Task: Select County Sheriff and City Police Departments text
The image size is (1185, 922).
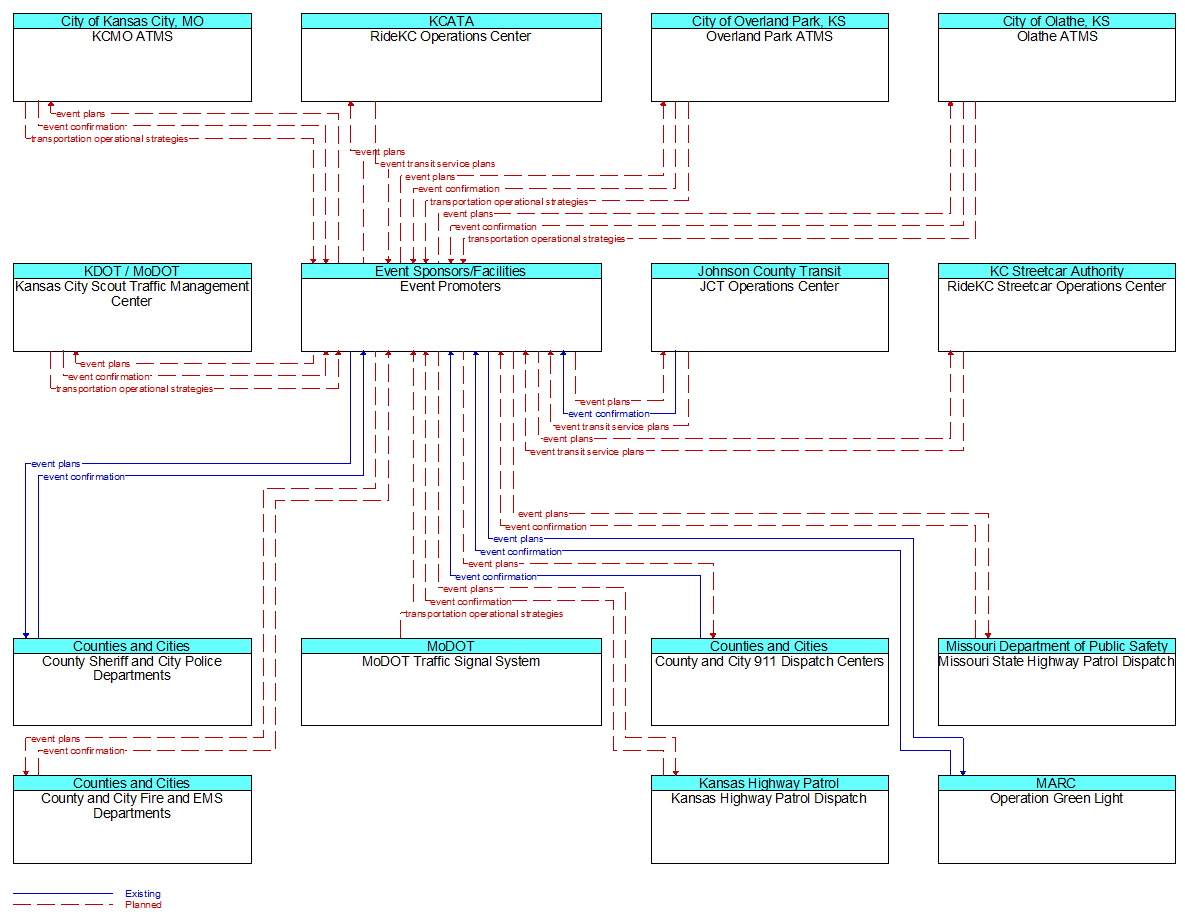Action: [132, 668]
